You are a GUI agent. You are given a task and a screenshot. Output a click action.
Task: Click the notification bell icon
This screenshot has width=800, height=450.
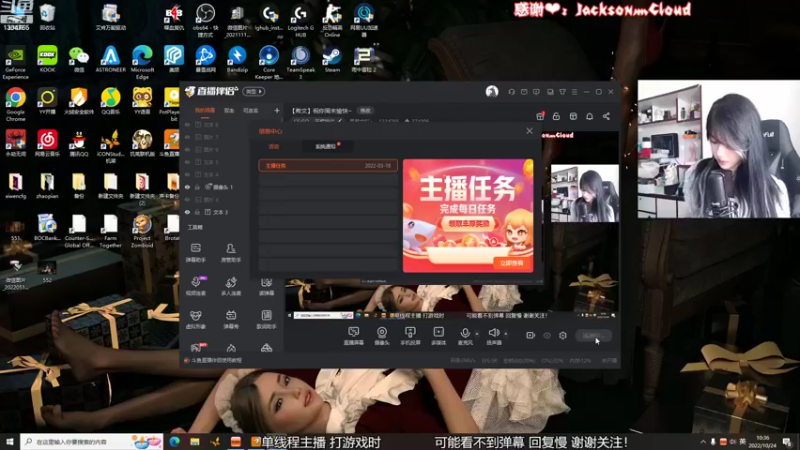click(x=589, y=116)
